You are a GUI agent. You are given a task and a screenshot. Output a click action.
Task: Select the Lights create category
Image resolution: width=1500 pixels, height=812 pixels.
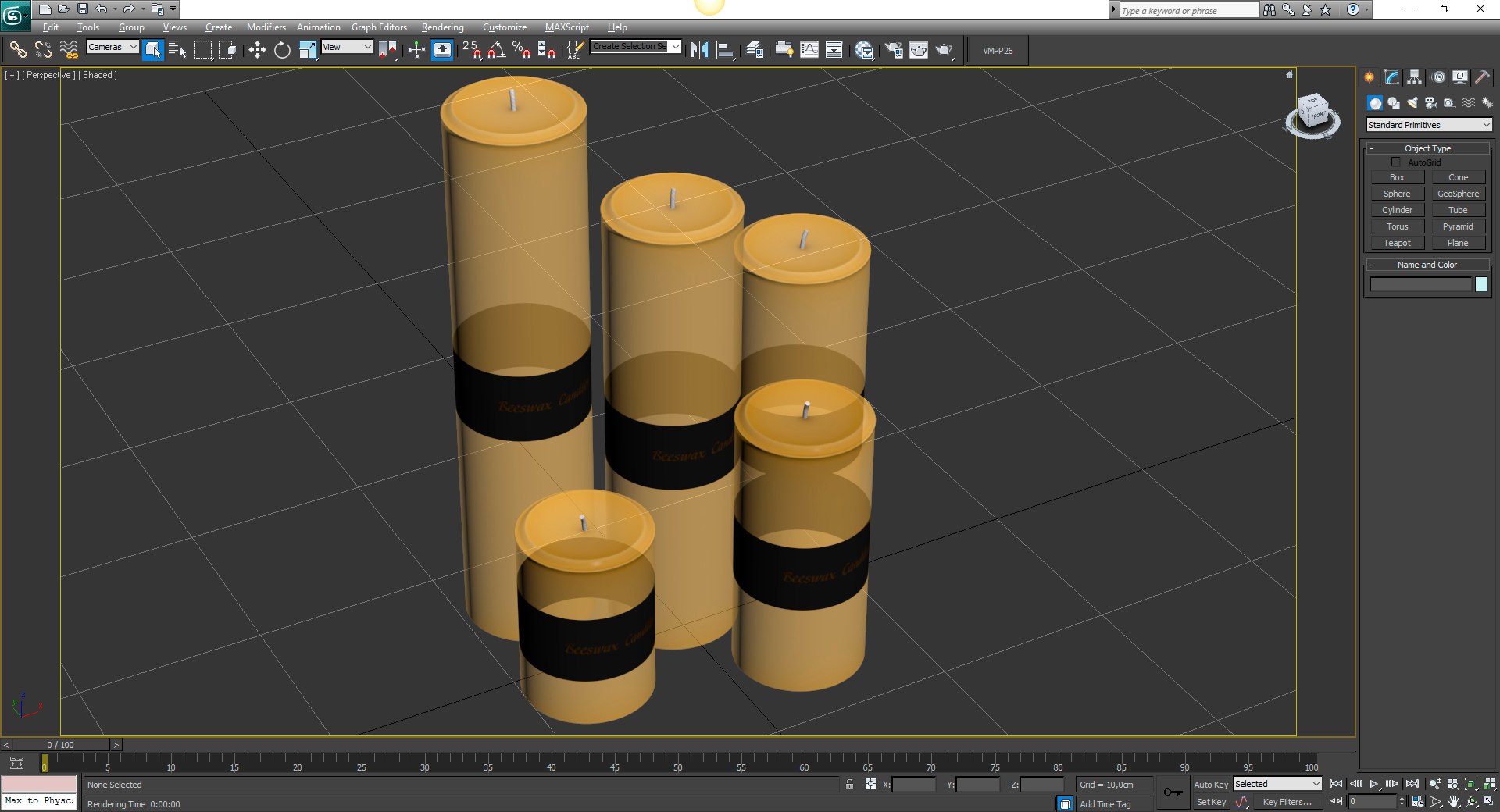click(1412, 103)
